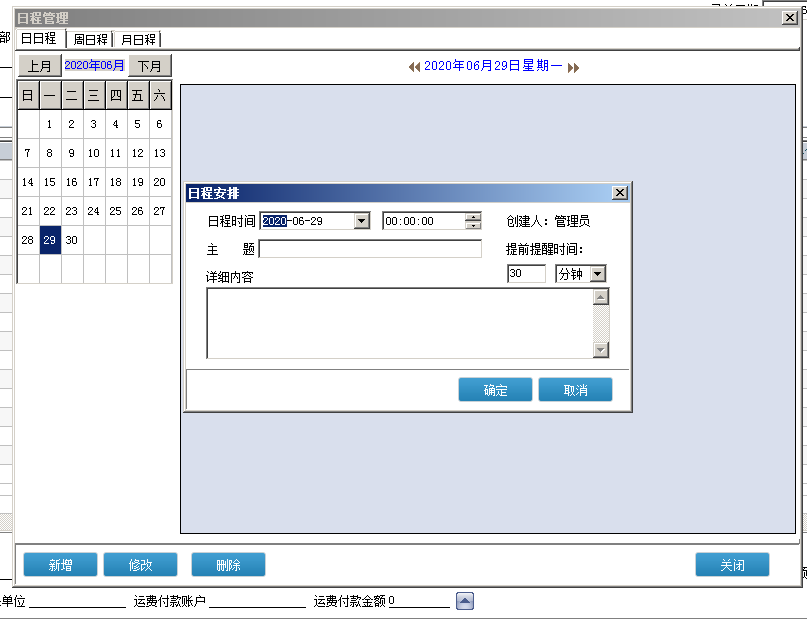Switch to the 周日程 tab
The image size is (807, 621).
(91, 39)
